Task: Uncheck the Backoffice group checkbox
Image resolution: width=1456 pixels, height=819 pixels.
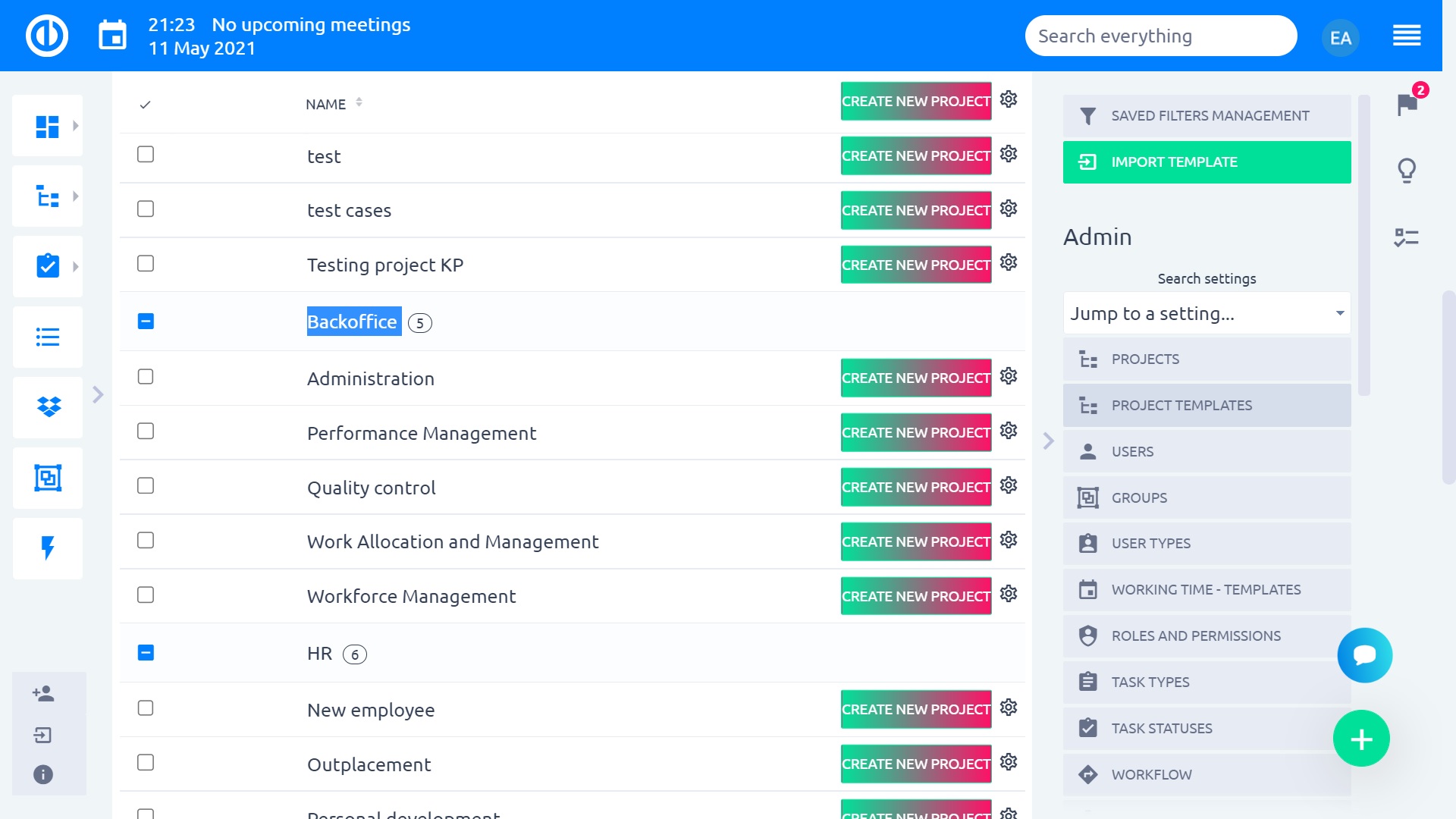Action: [x=145, y=322]
